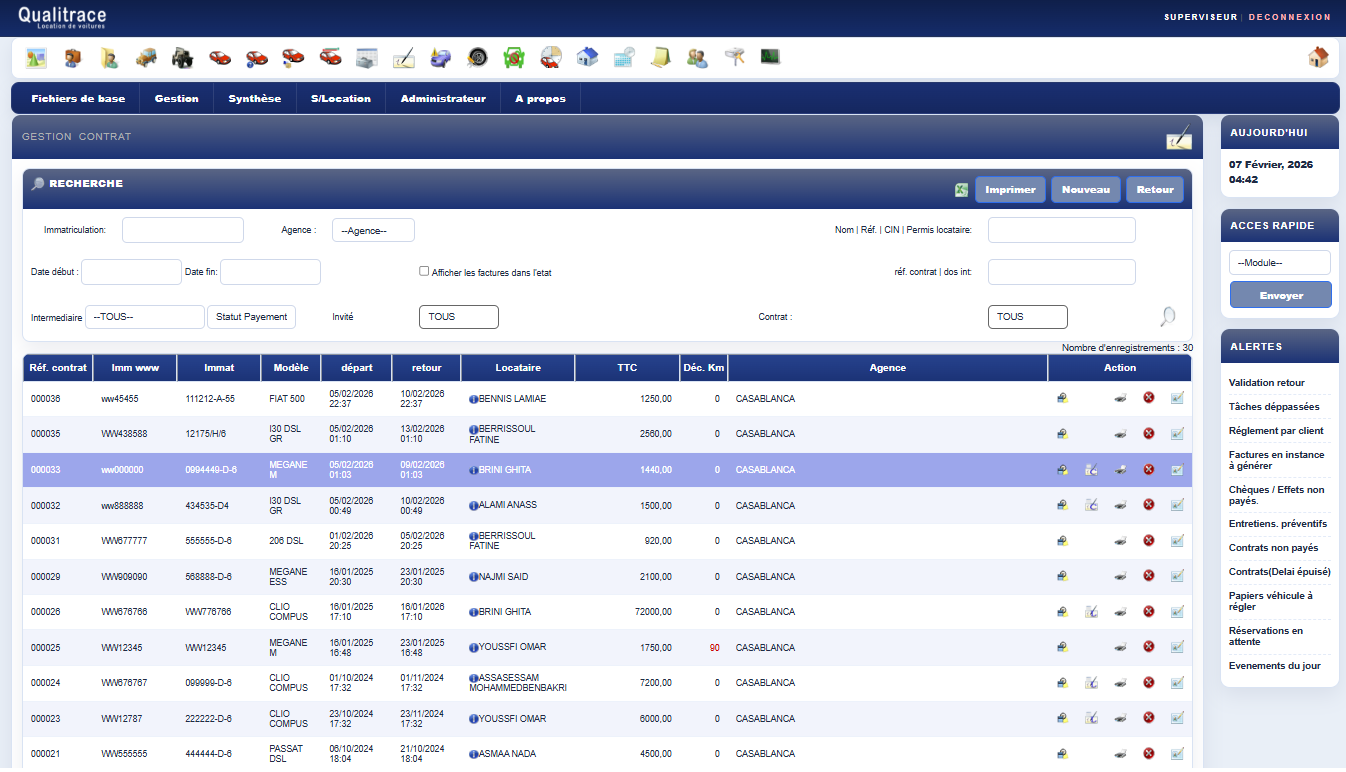Open the green monitor toolbar icon
The height and width of the screenshot is (772, 1346).
coord(770,57)
